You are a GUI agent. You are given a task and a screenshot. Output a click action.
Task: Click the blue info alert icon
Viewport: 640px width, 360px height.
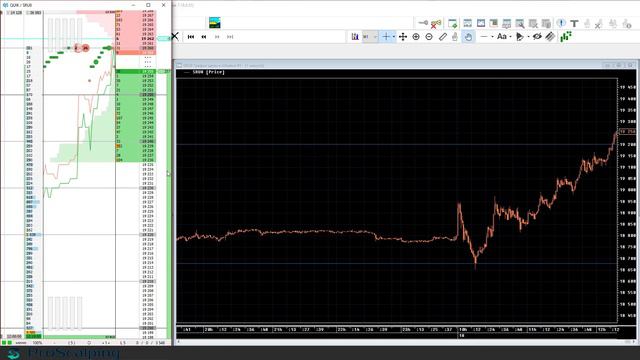pyautogui.click(x=561, y=23)
